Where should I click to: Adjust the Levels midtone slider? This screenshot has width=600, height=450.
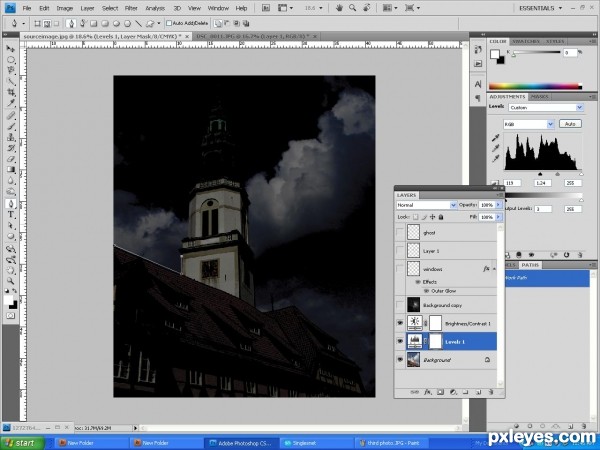557,174
